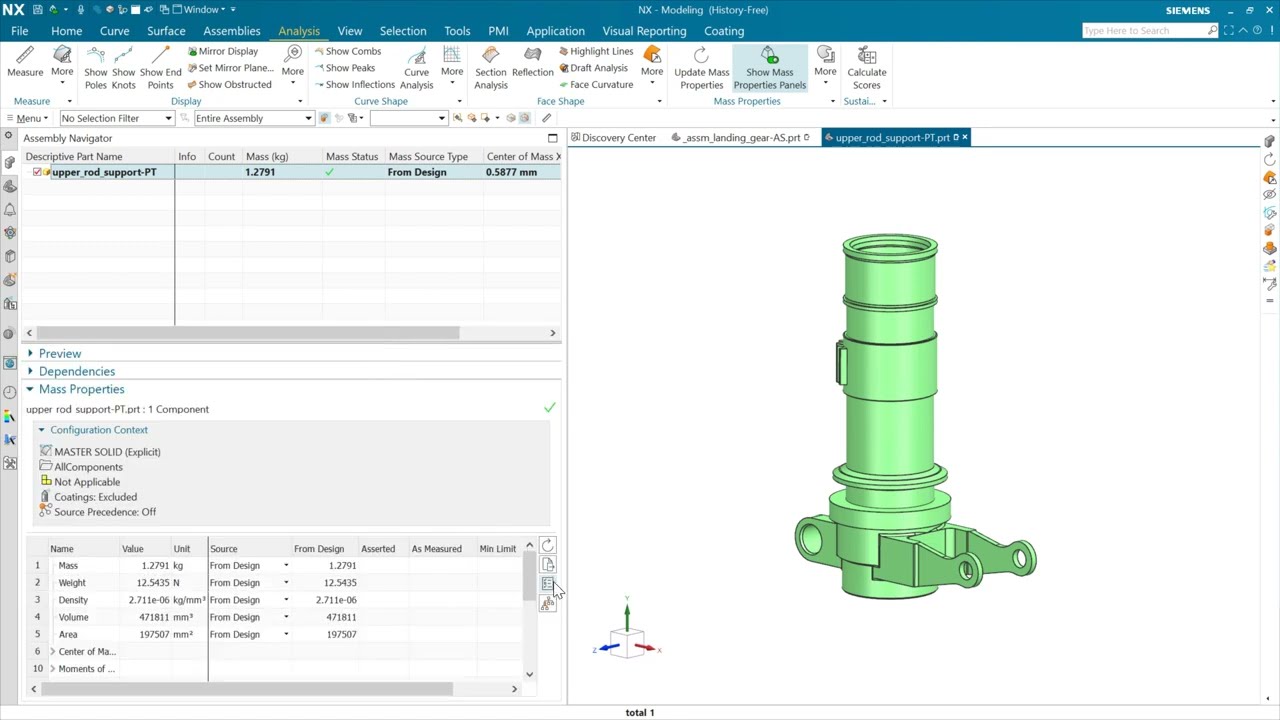Screen dimensions: 1280x720
Task: Click Update Mass Properties
Action: tap(701, 69)
